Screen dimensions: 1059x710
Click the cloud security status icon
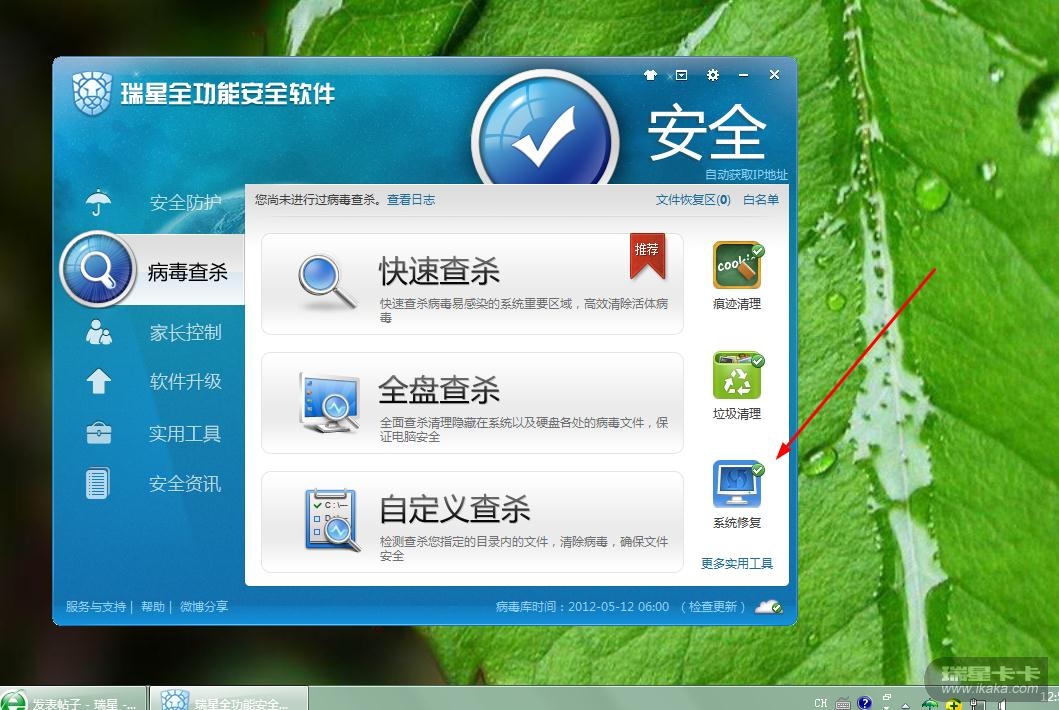768,607
